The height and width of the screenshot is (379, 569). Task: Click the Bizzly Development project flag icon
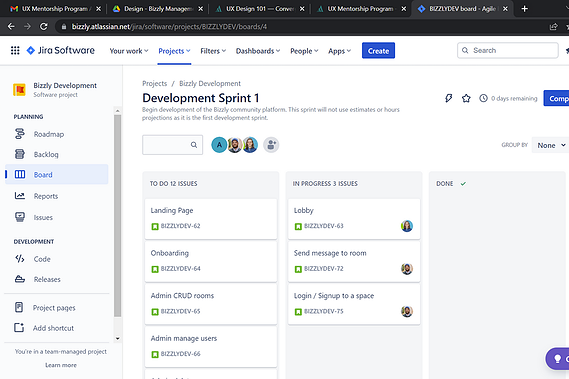point(19,89)
